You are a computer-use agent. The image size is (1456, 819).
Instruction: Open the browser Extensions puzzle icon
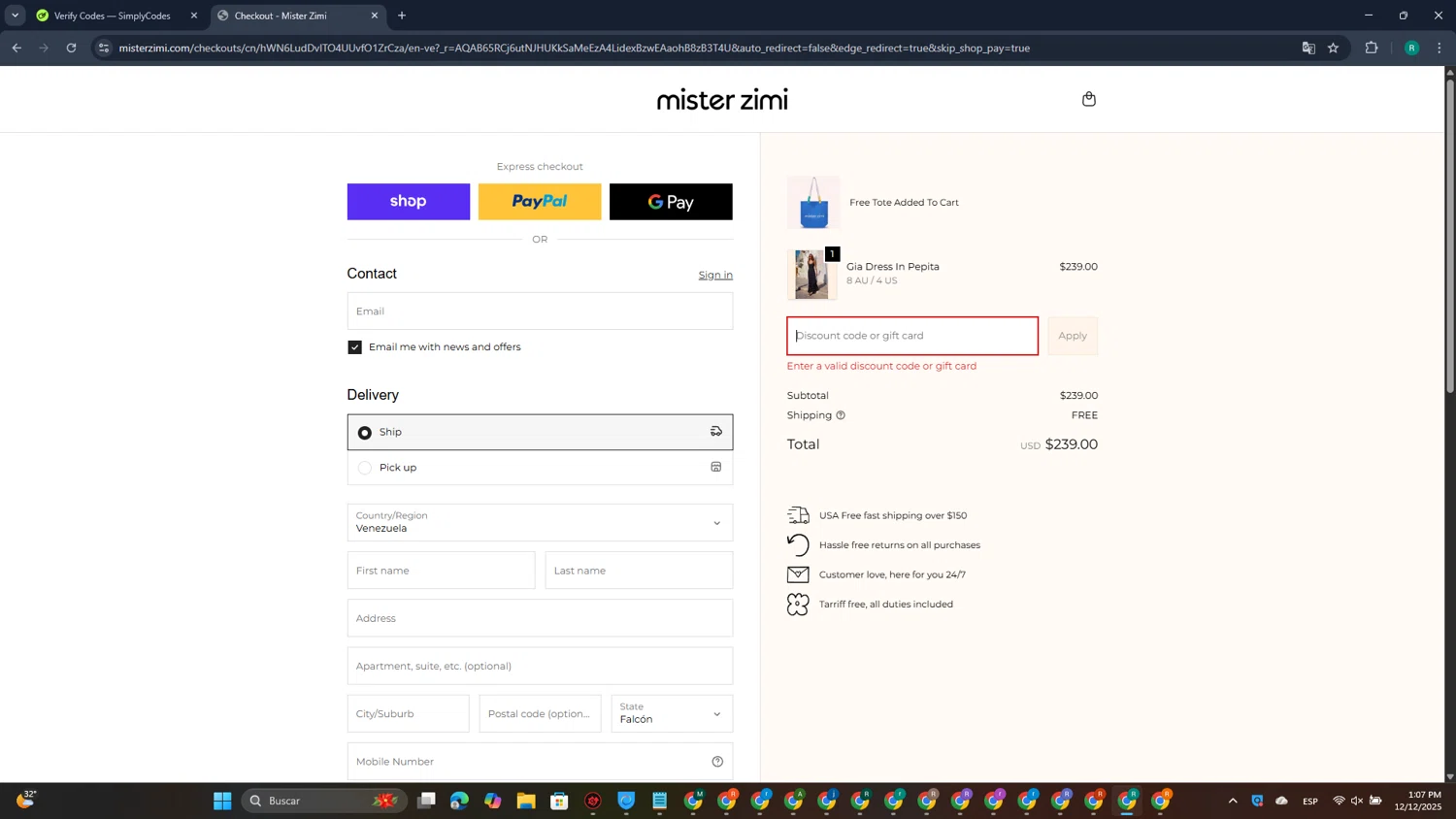1372,48
